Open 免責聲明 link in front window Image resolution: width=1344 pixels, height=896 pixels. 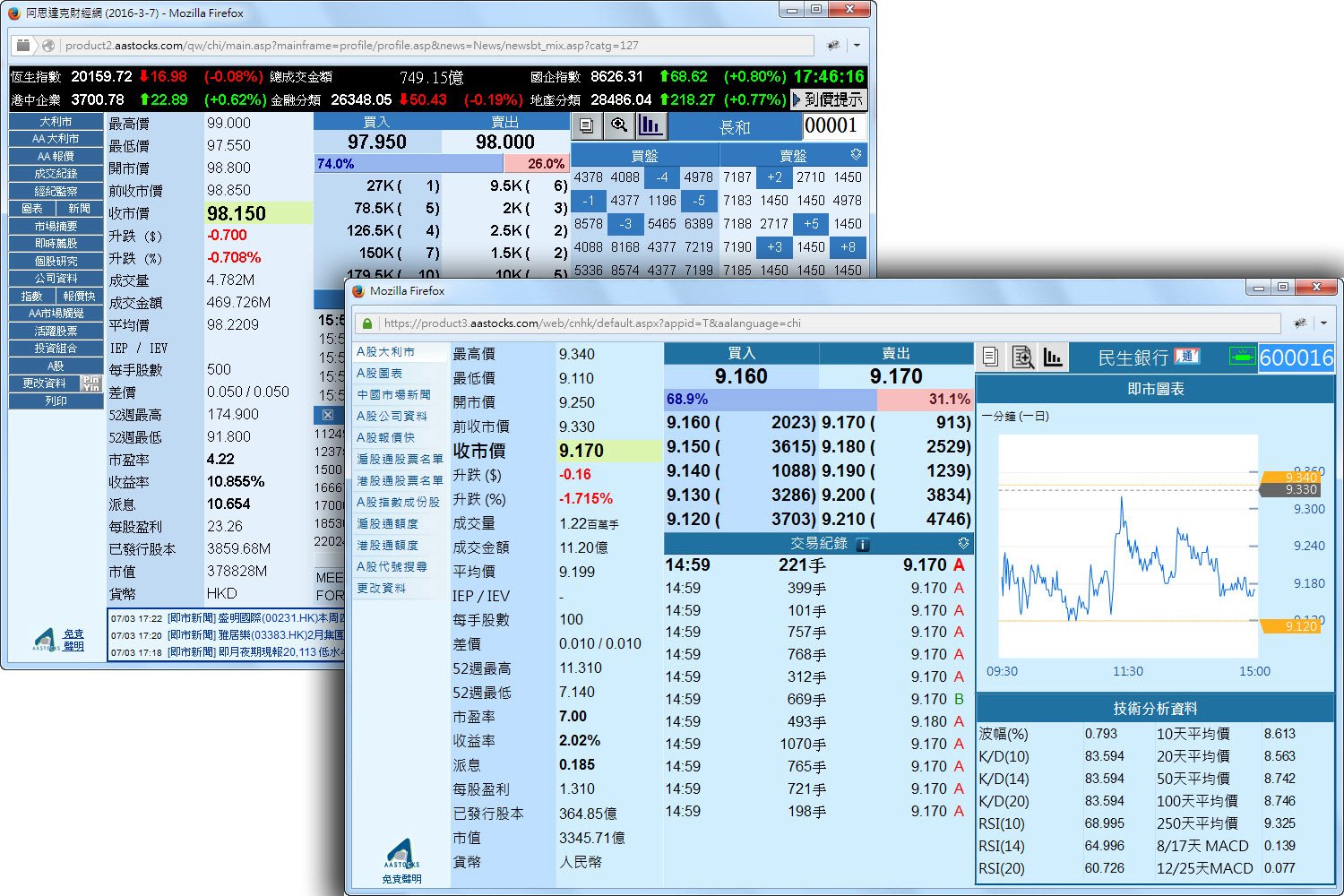pyautogui.click(x=401, y=879)
